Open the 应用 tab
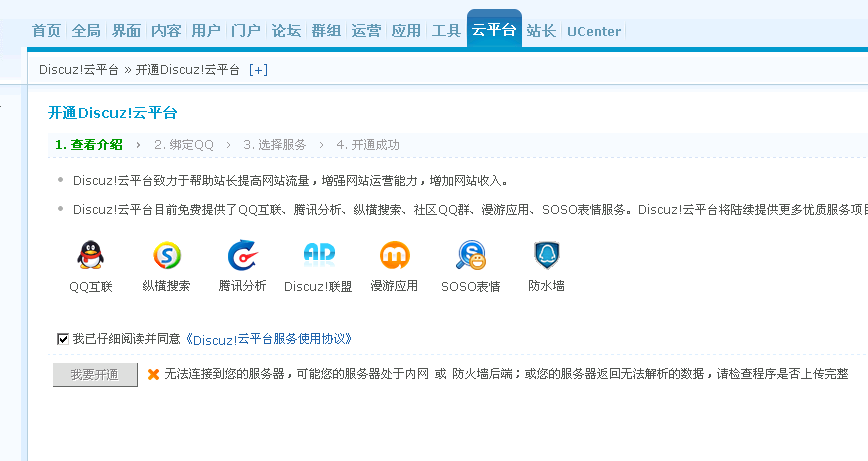 click(x=406, y=31)
